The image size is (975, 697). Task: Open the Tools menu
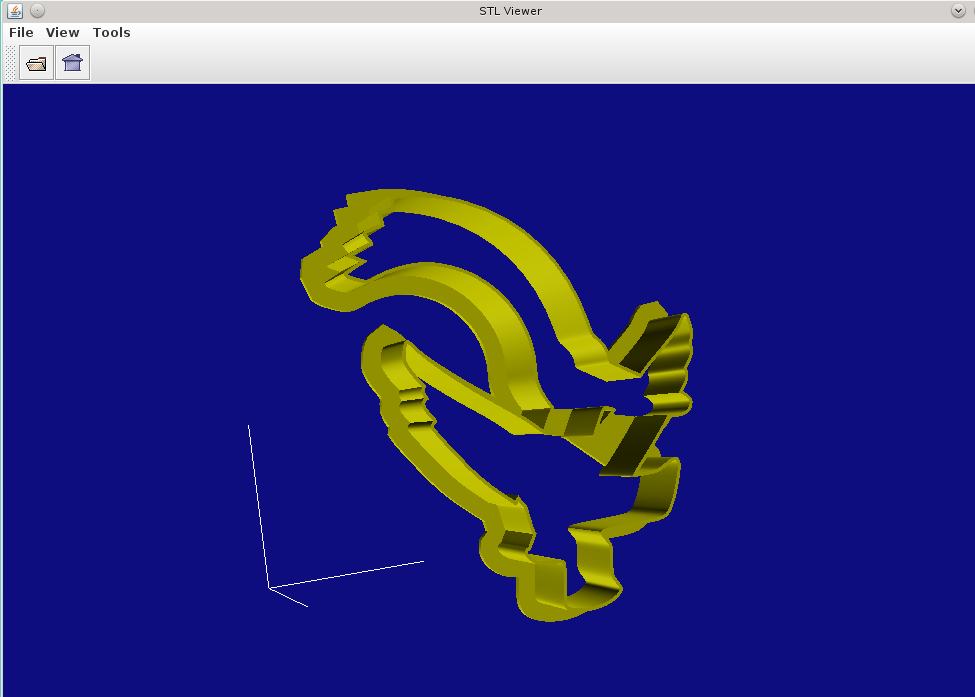click(110, 32)
